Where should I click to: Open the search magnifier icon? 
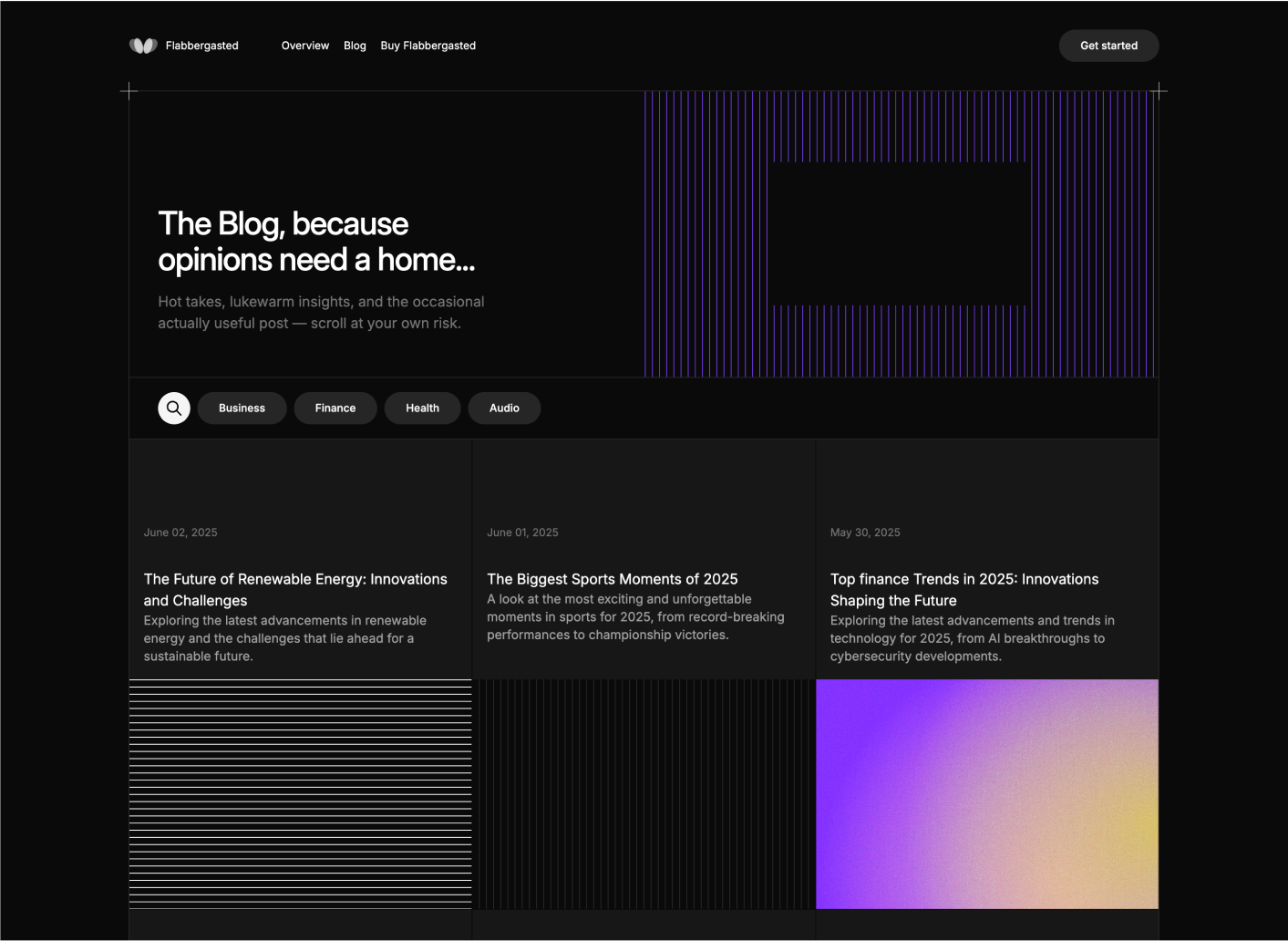point(174,408)
